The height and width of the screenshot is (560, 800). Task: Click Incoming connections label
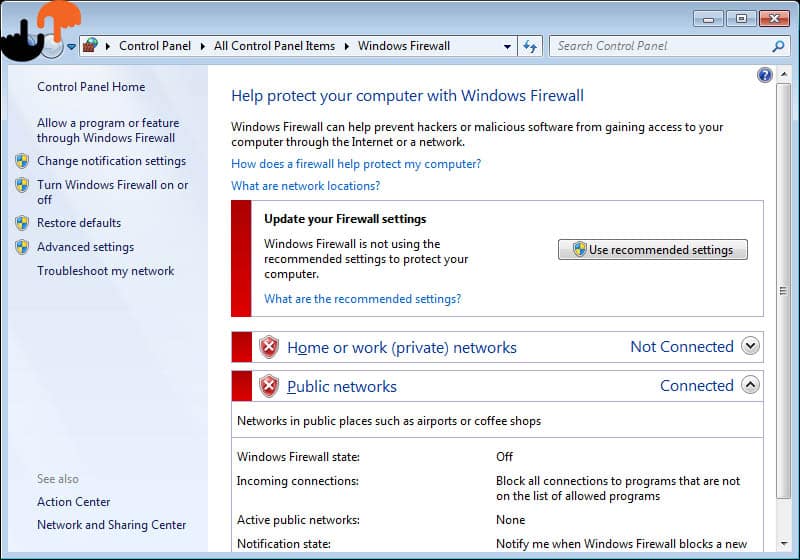[x=297, y=481]
